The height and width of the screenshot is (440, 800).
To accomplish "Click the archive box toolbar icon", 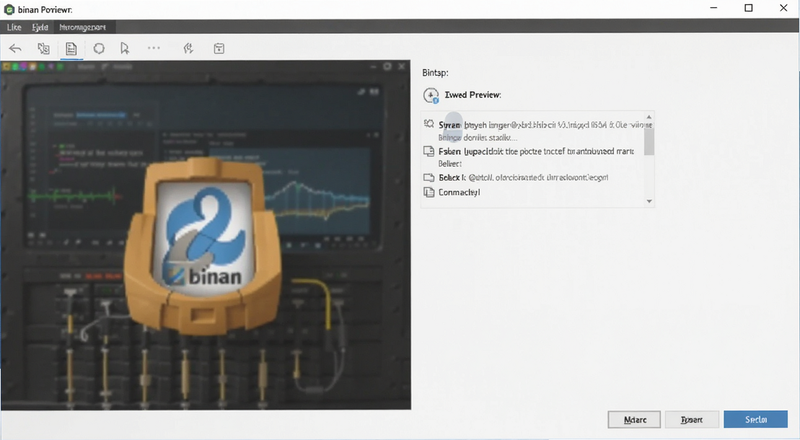I will (219, 48).
